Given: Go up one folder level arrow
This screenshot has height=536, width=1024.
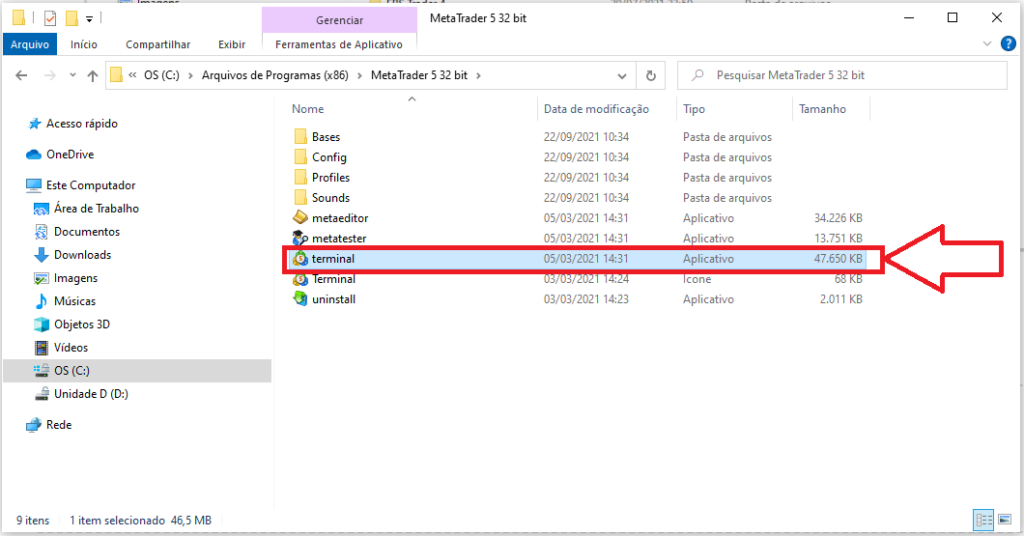Looking at the screenshot, I should point(93,75).
